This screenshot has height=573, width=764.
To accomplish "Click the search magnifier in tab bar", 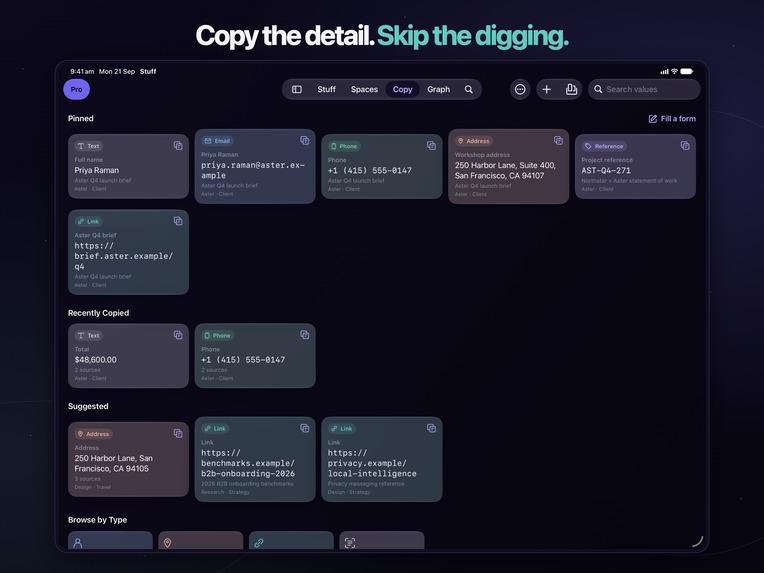I will (469, 89).
